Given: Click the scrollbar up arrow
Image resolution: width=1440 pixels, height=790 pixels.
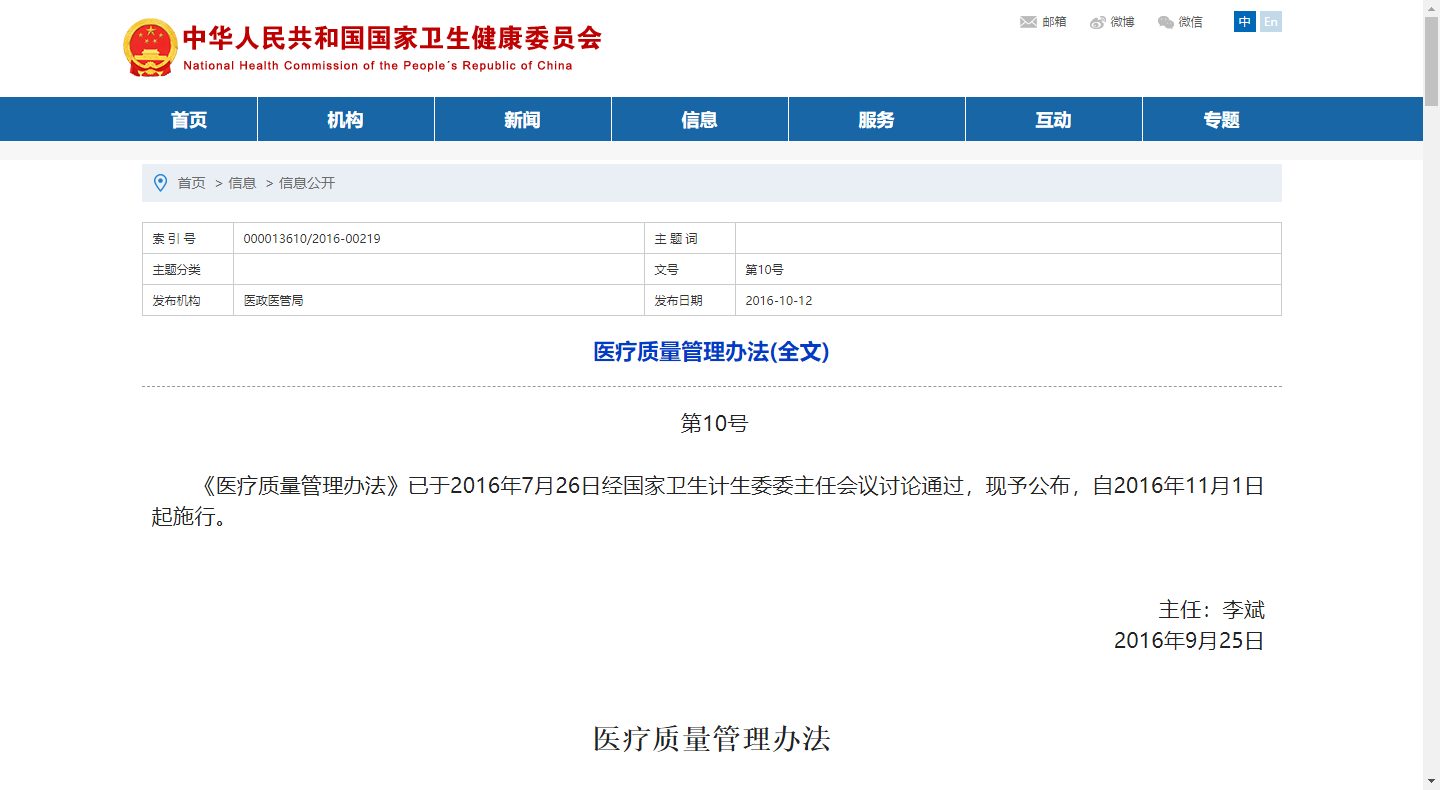Looking at the screenshot, I should pyautogui.click(x=1431, y=8).
